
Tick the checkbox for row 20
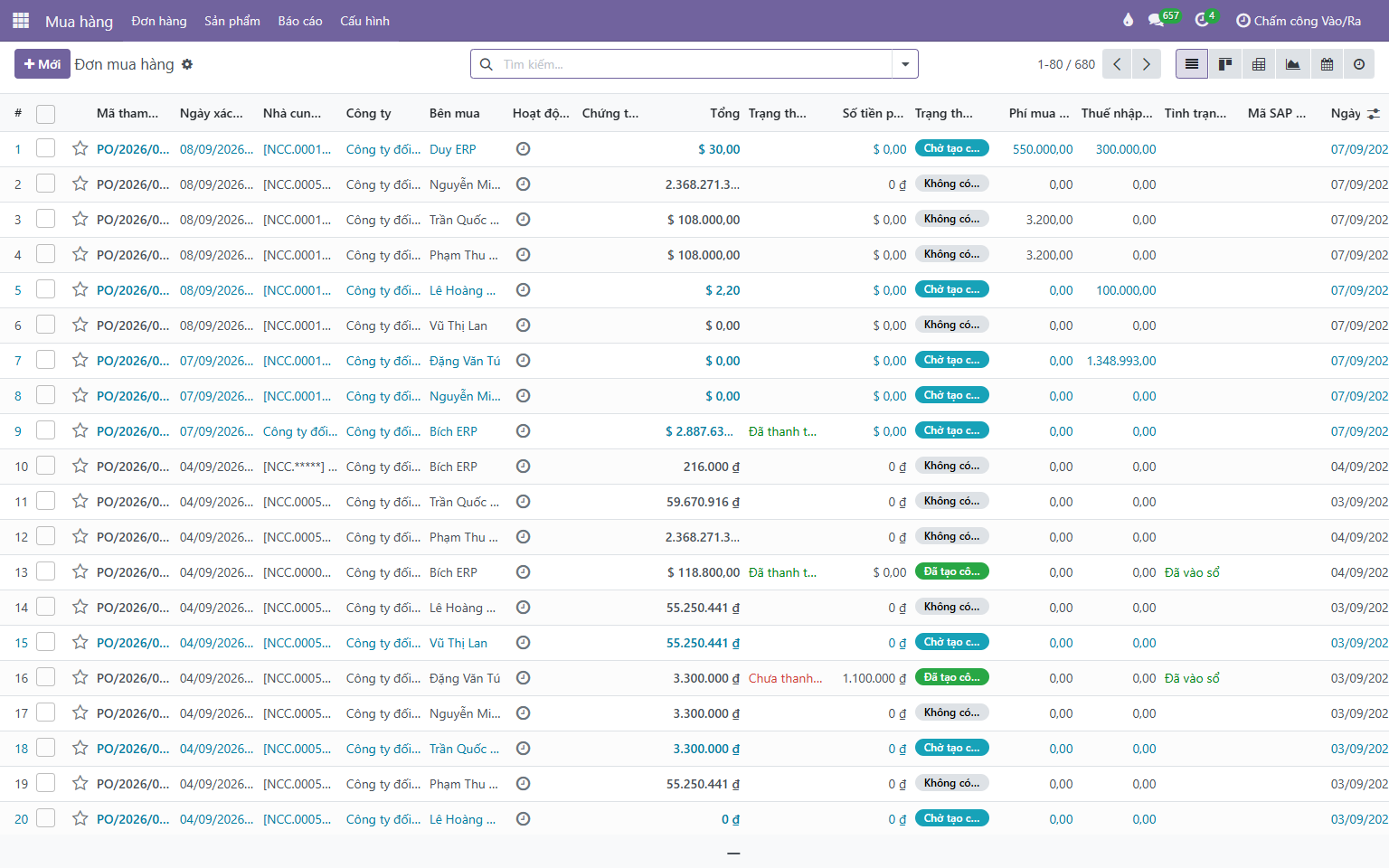46,818
